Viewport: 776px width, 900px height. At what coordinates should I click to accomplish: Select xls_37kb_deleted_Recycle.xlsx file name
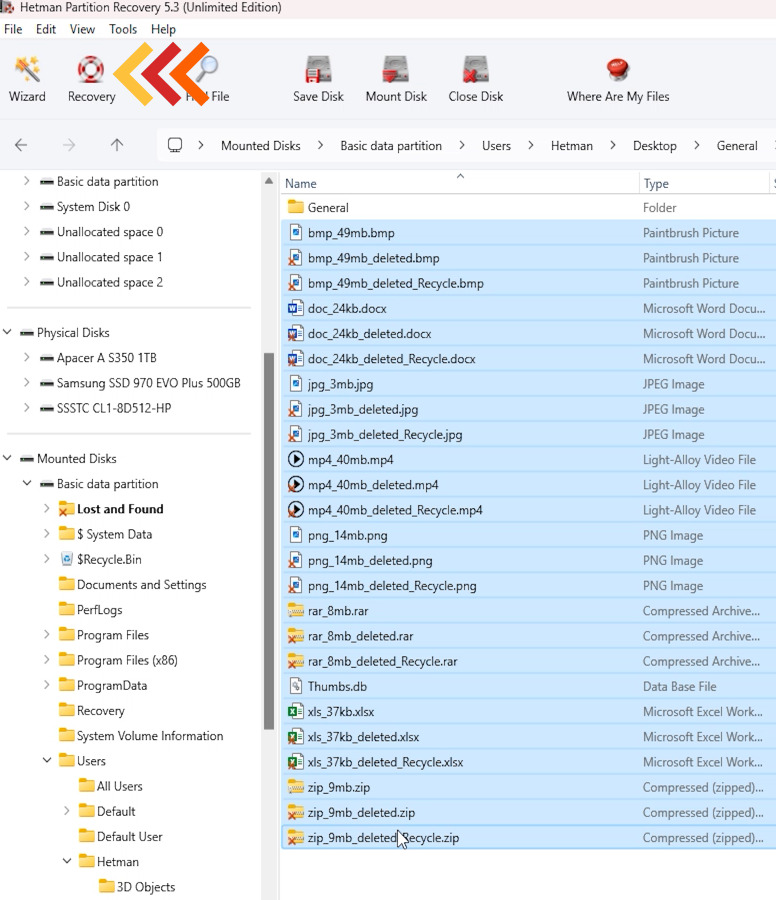pos(385,762)
